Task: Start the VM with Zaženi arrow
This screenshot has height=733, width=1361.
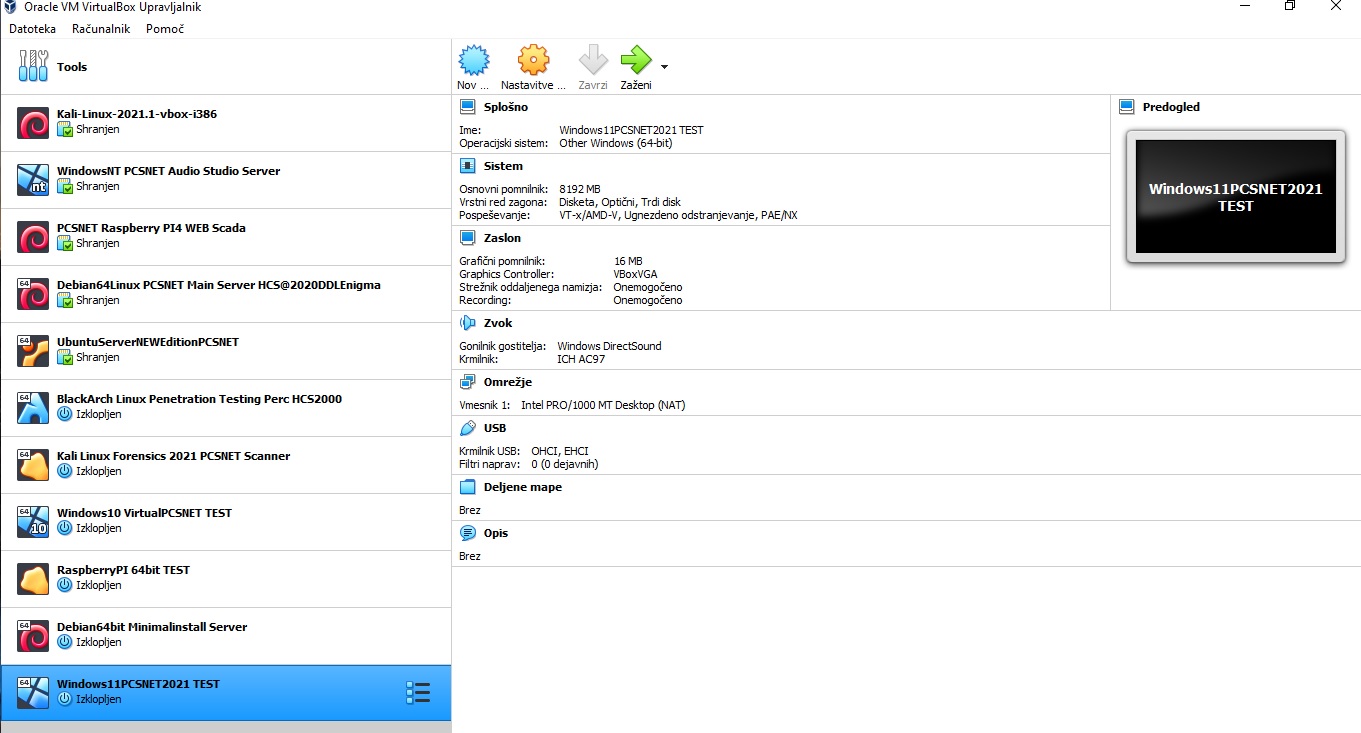Action: 635,60
